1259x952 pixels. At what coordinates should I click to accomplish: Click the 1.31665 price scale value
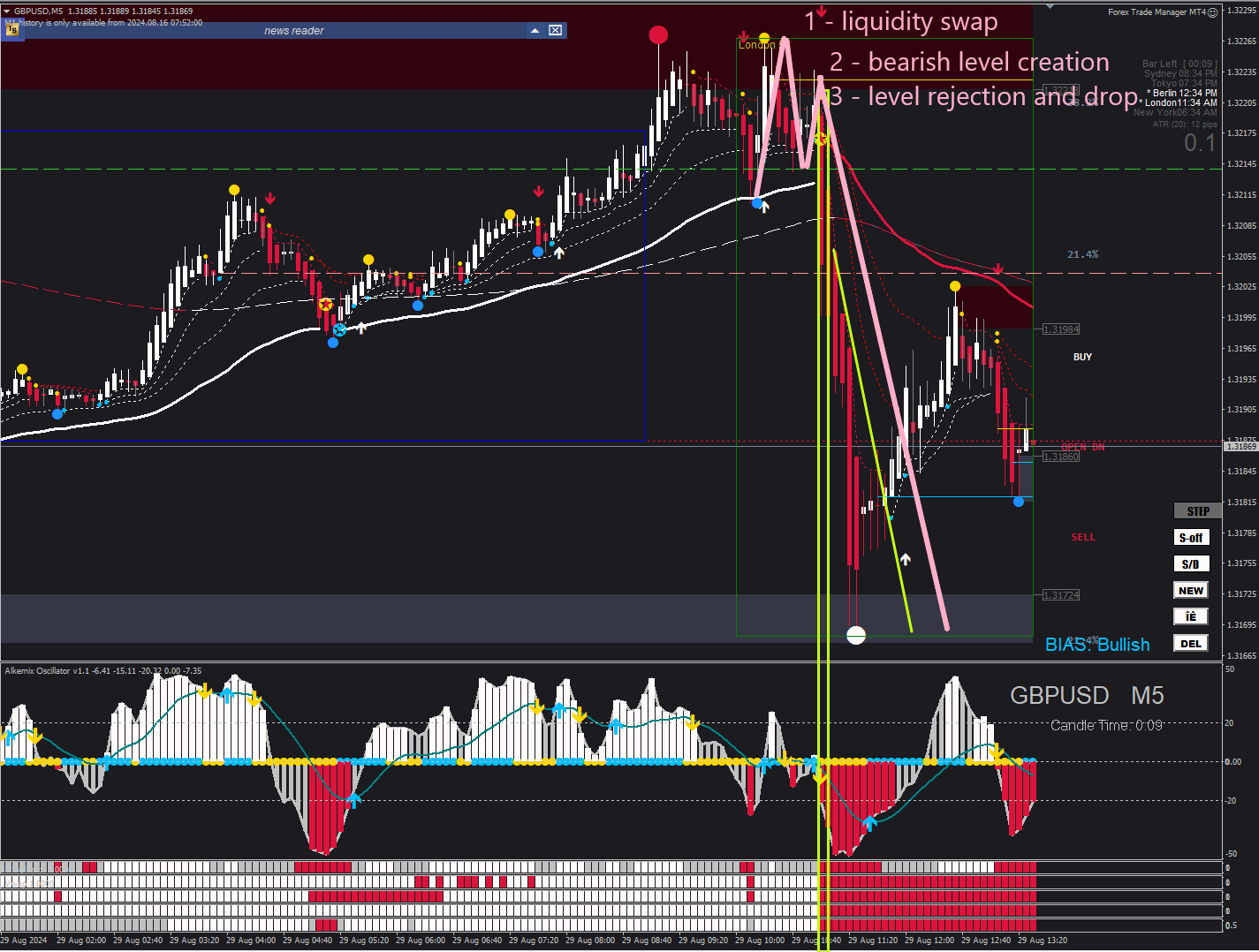pyautogui.click(x=1241, y=655)
